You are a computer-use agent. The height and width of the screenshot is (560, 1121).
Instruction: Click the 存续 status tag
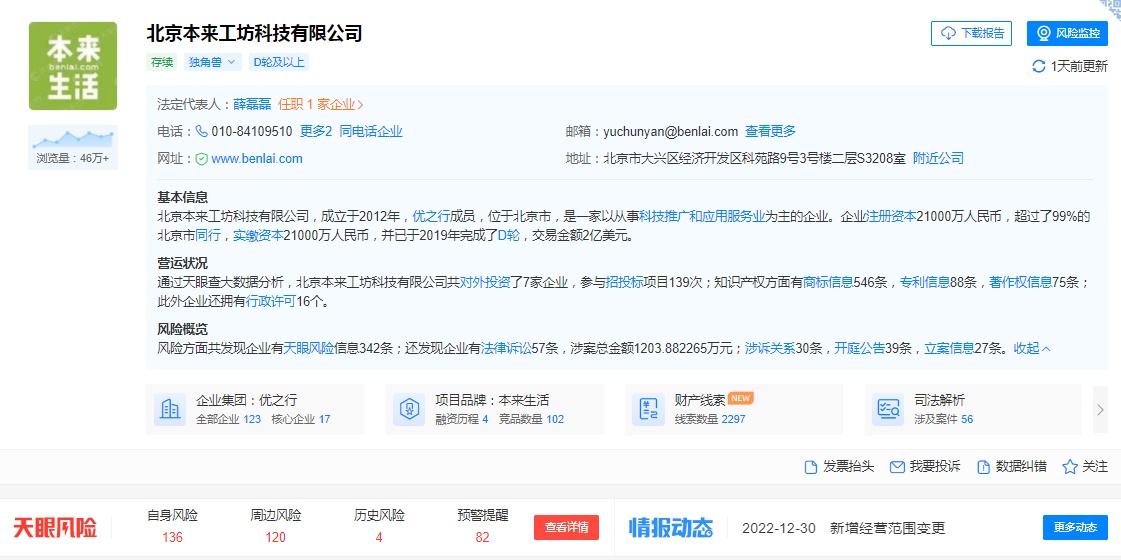(x=162, y=62)
